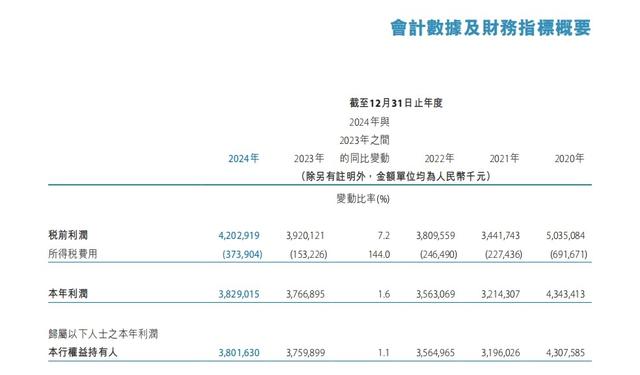
Task: Click the value 3,441,743
Action: pyautogui.click(x=500, y=236)
